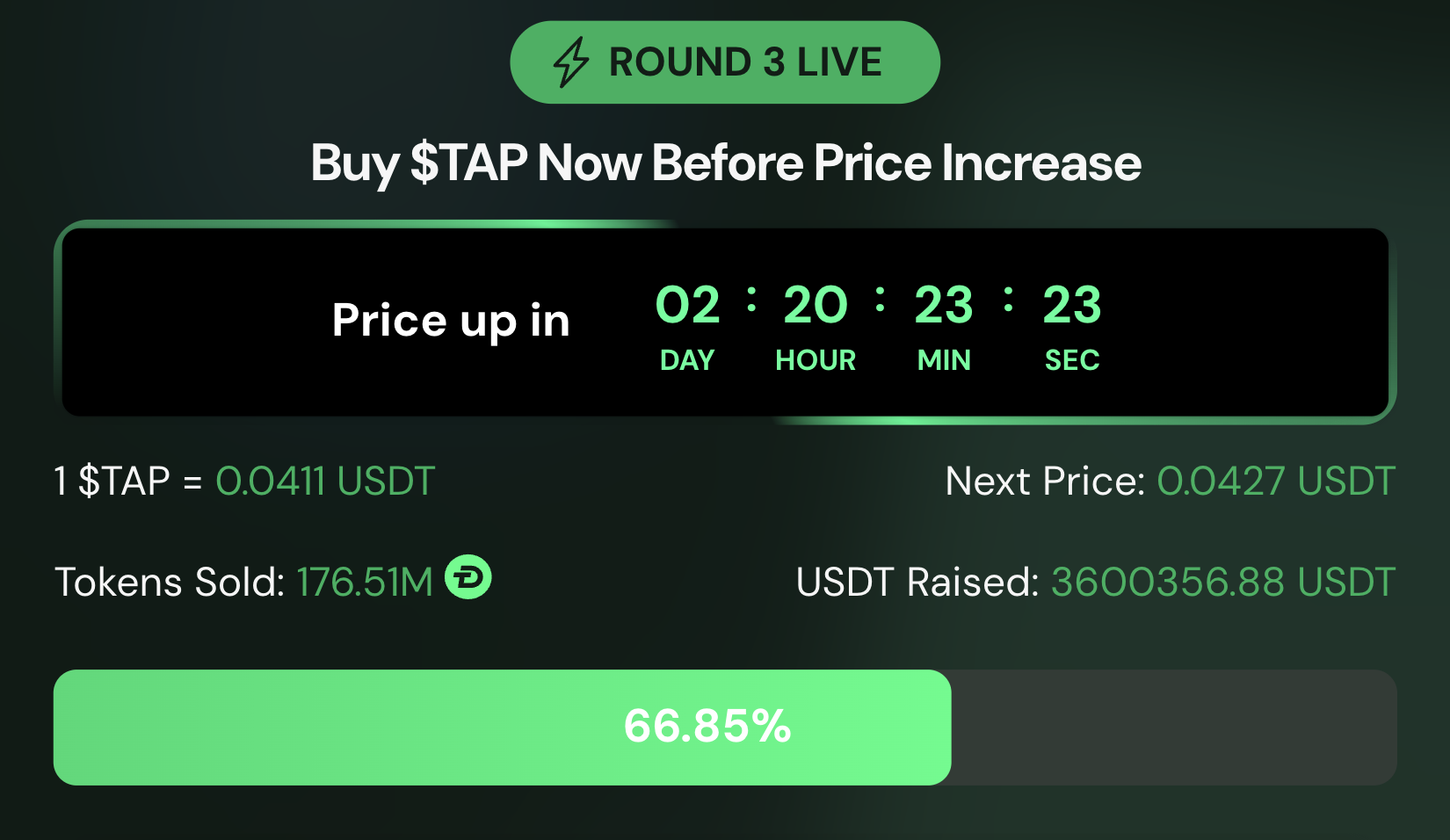
Task: Select the 20 hours countdown value
Action: pyautogui.click(x=816, y=306)
